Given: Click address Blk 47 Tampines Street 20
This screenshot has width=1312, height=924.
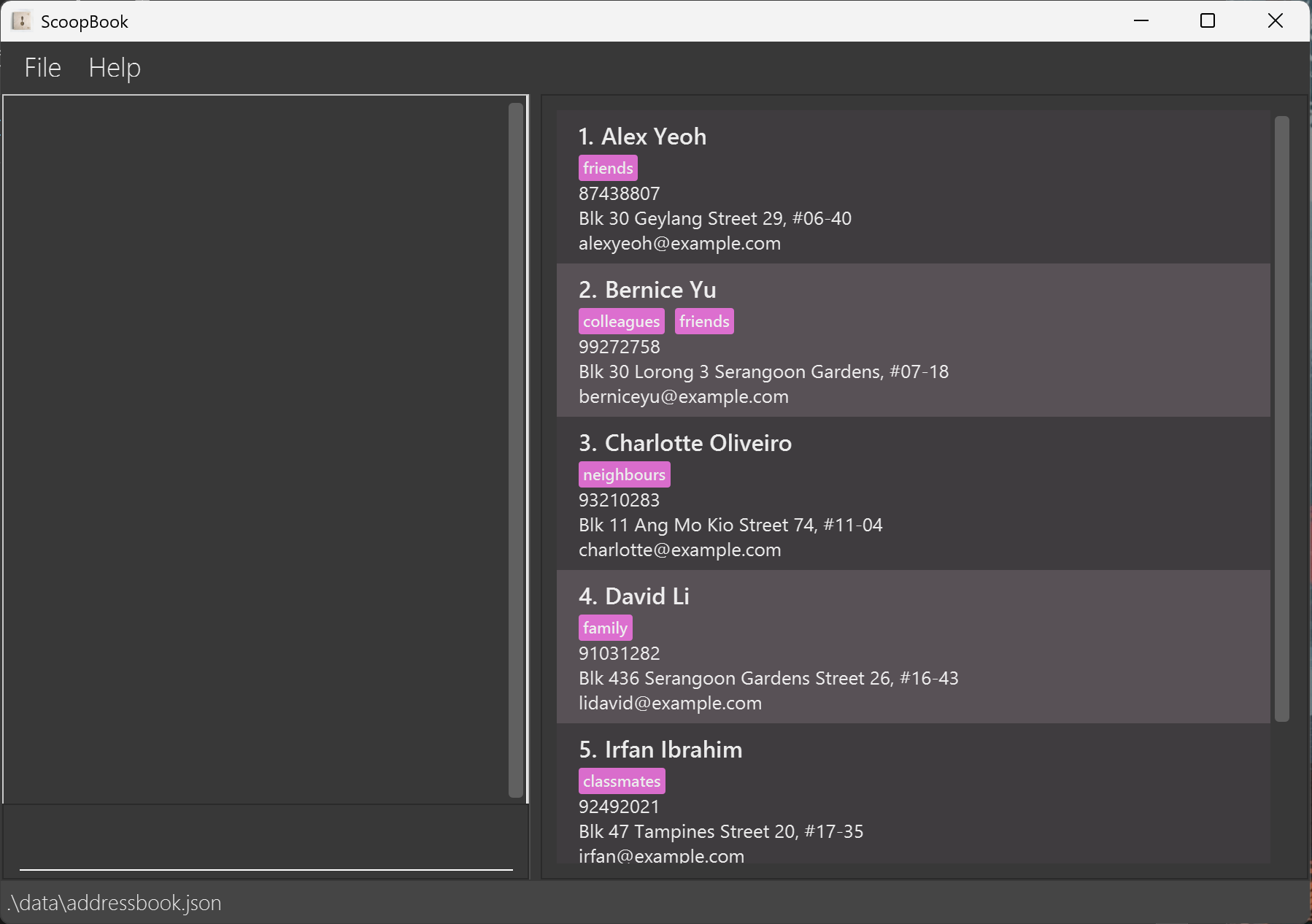Looking at the screenshot, I should tap(721, 831).
